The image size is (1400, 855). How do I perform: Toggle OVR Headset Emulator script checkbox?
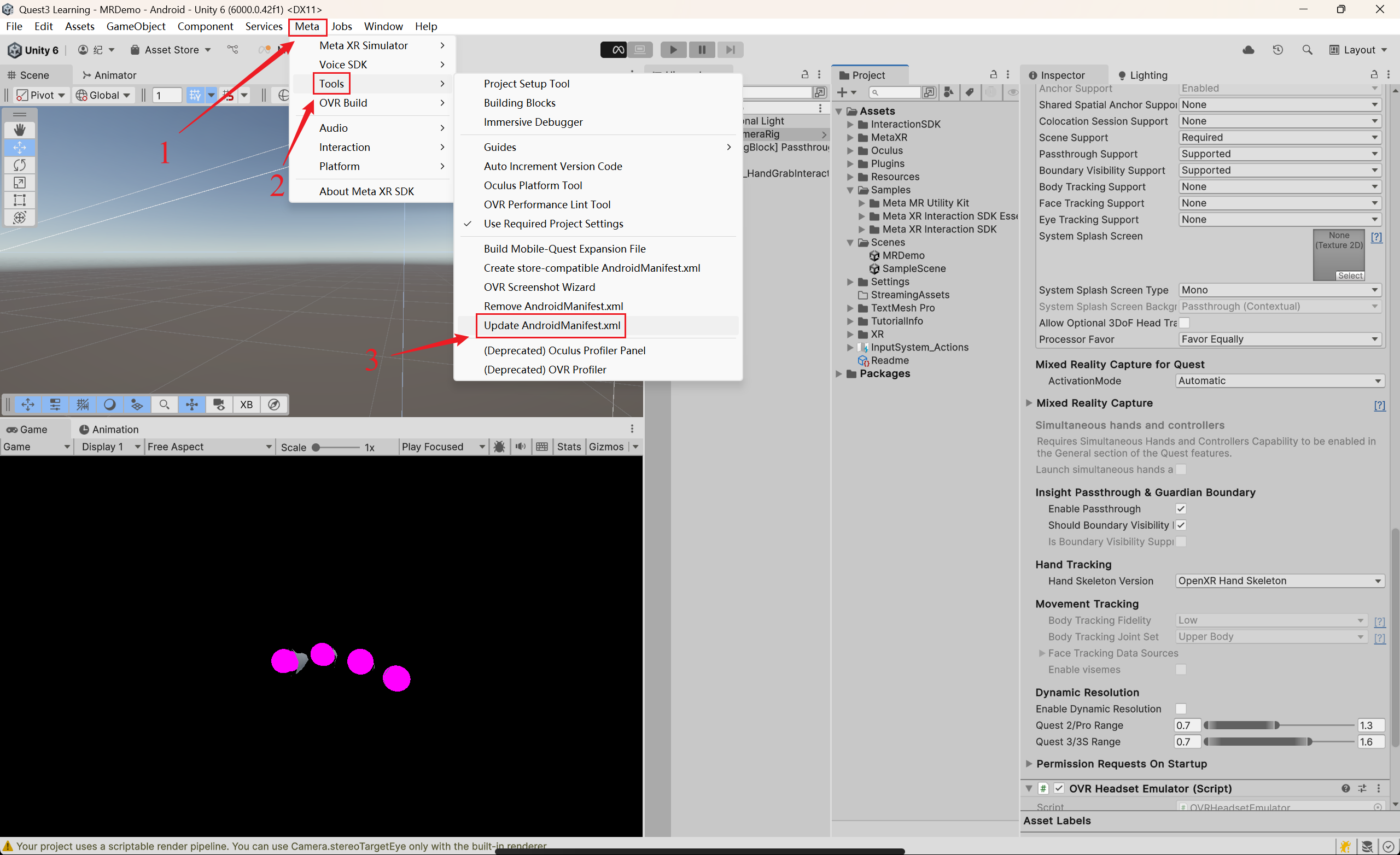click(x=1059, y=788)
